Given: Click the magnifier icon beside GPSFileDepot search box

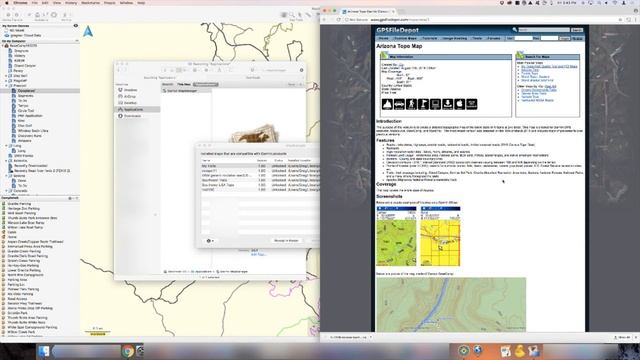Looking at the screenshot, I should (x=515, y=29).
